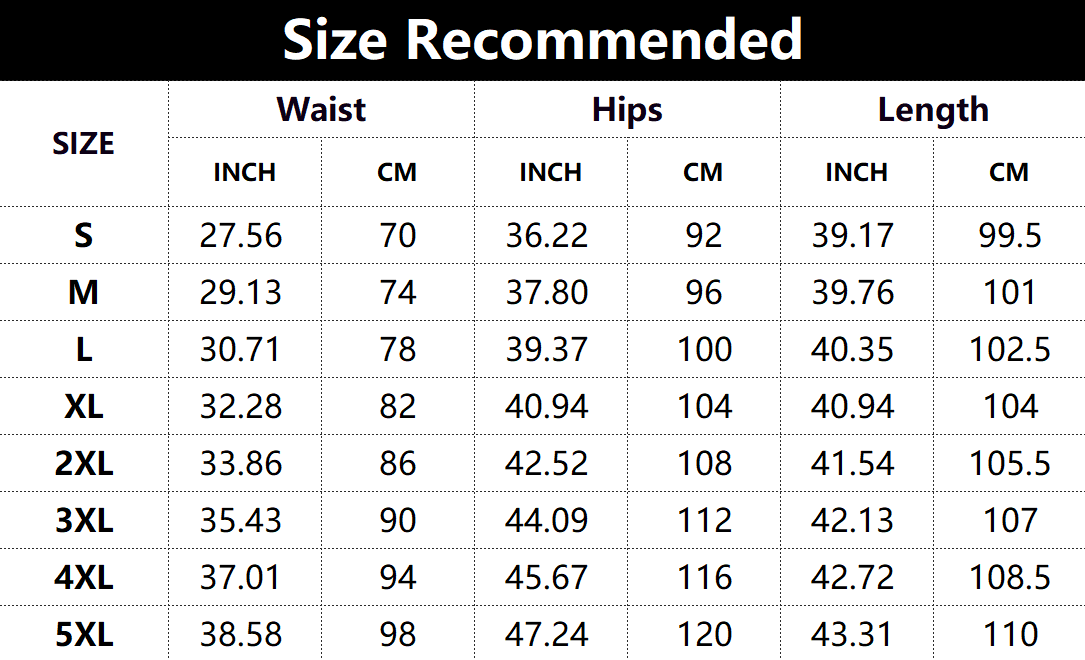Screen dimensions: 1085x660
Task: Click the M size row label
Action: click(x=83, y=292)
